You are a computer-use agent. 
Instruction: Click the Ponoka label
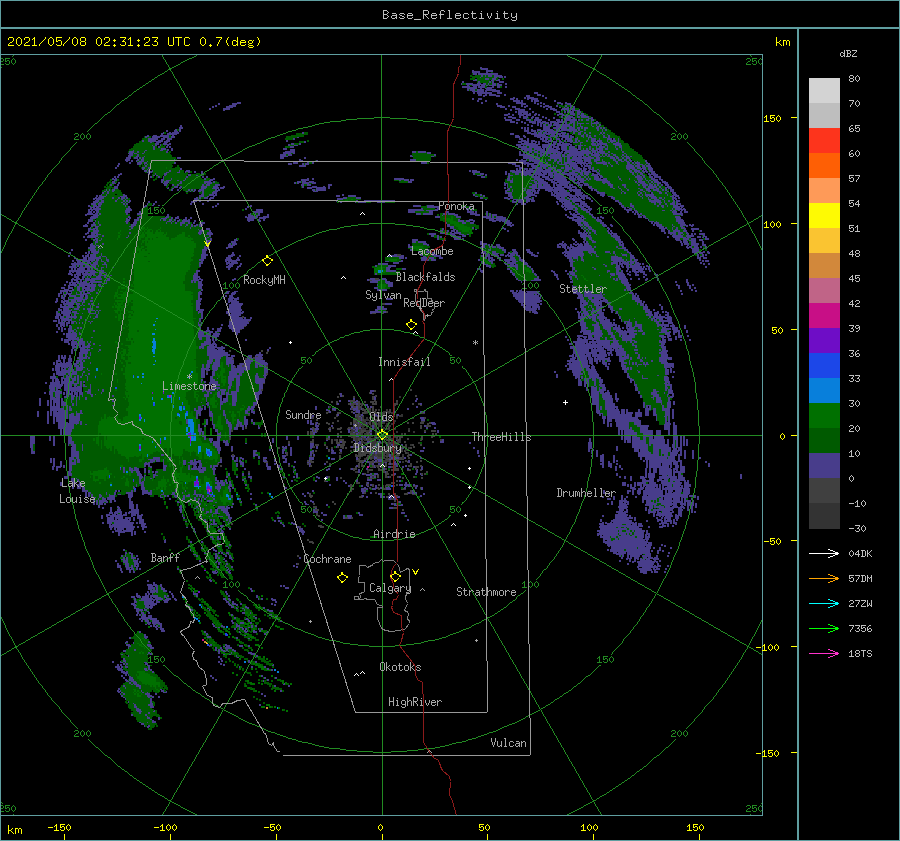pos(456,206)
